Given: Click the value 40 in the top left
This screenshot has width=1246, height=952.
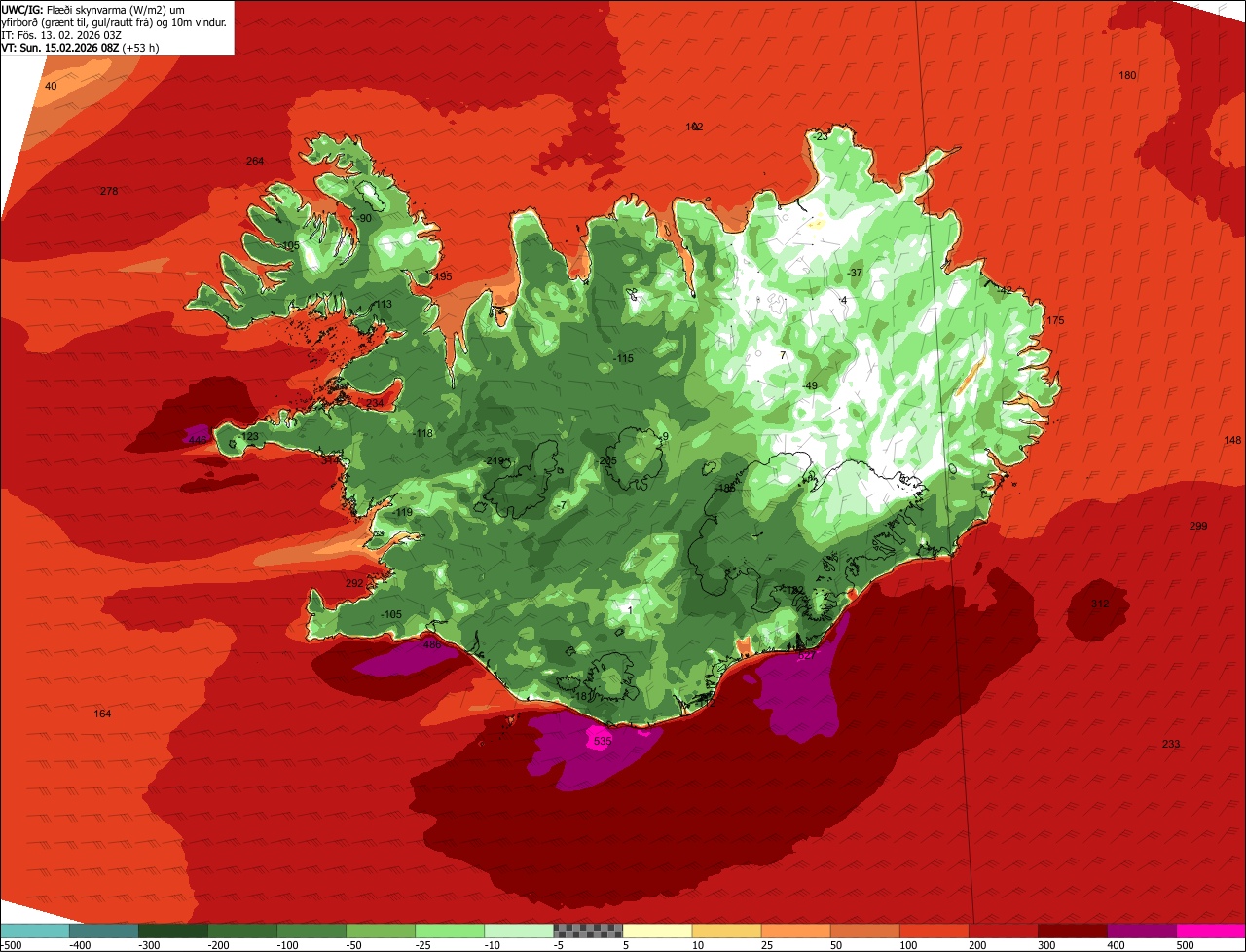Looking at the screenshot, I should click(52, 86).
